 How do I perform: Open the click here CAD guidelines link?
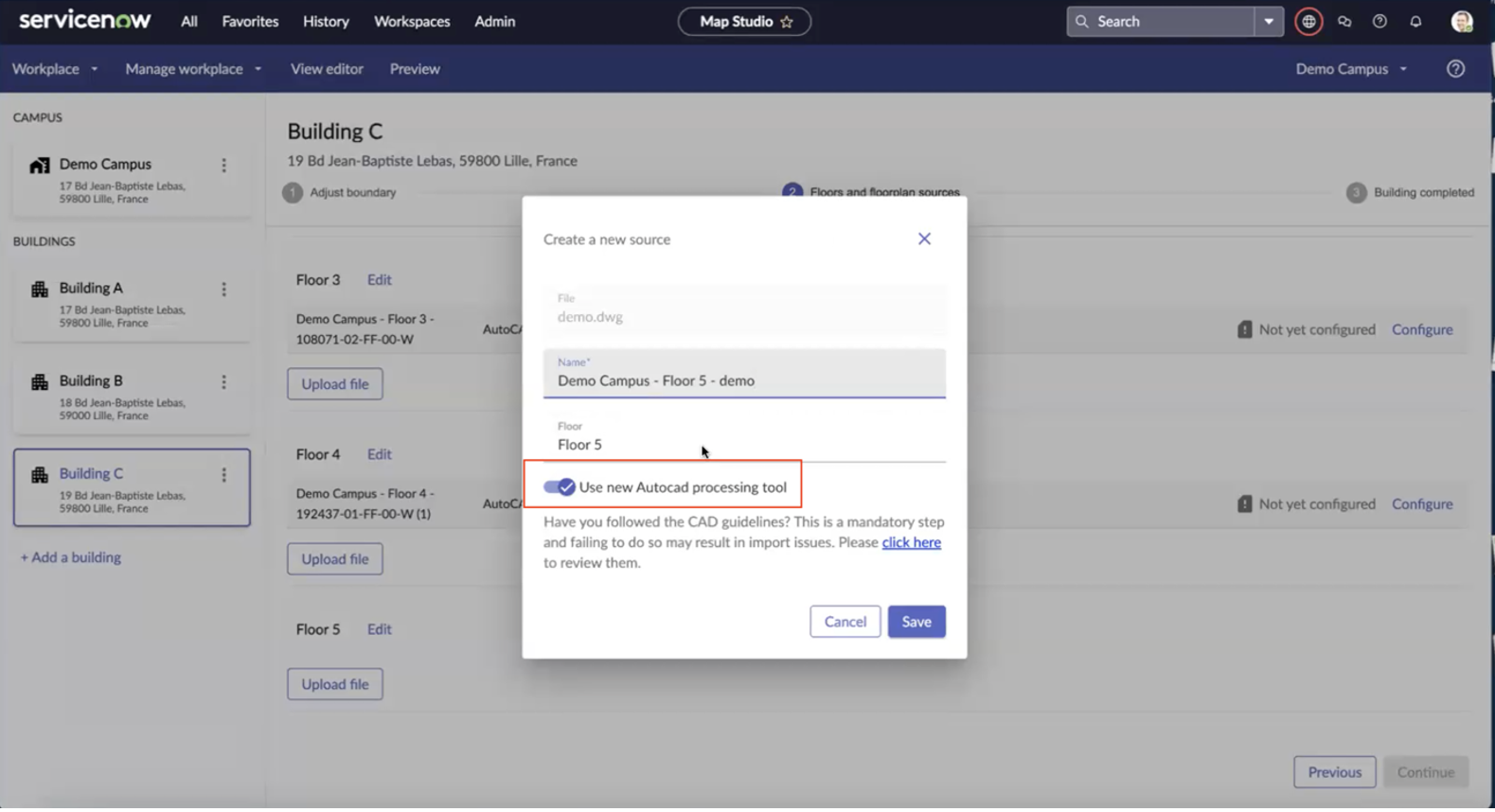[x=911, y=542]
